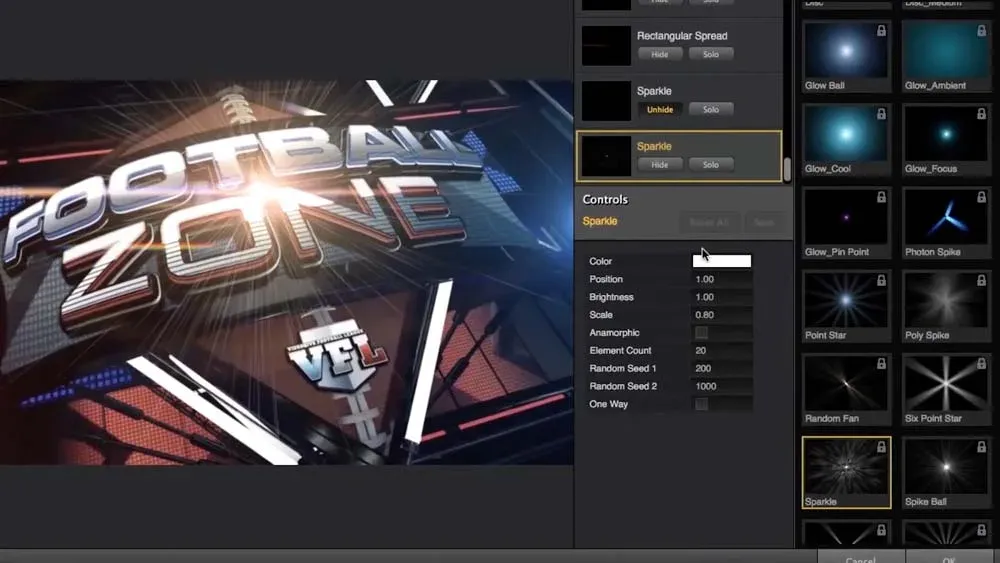The width and height of the screenshot is (1000, 563).
Task: Click the selected Sparkle element thumbnail
Action: pyautogui.click(x=606, y=156)
